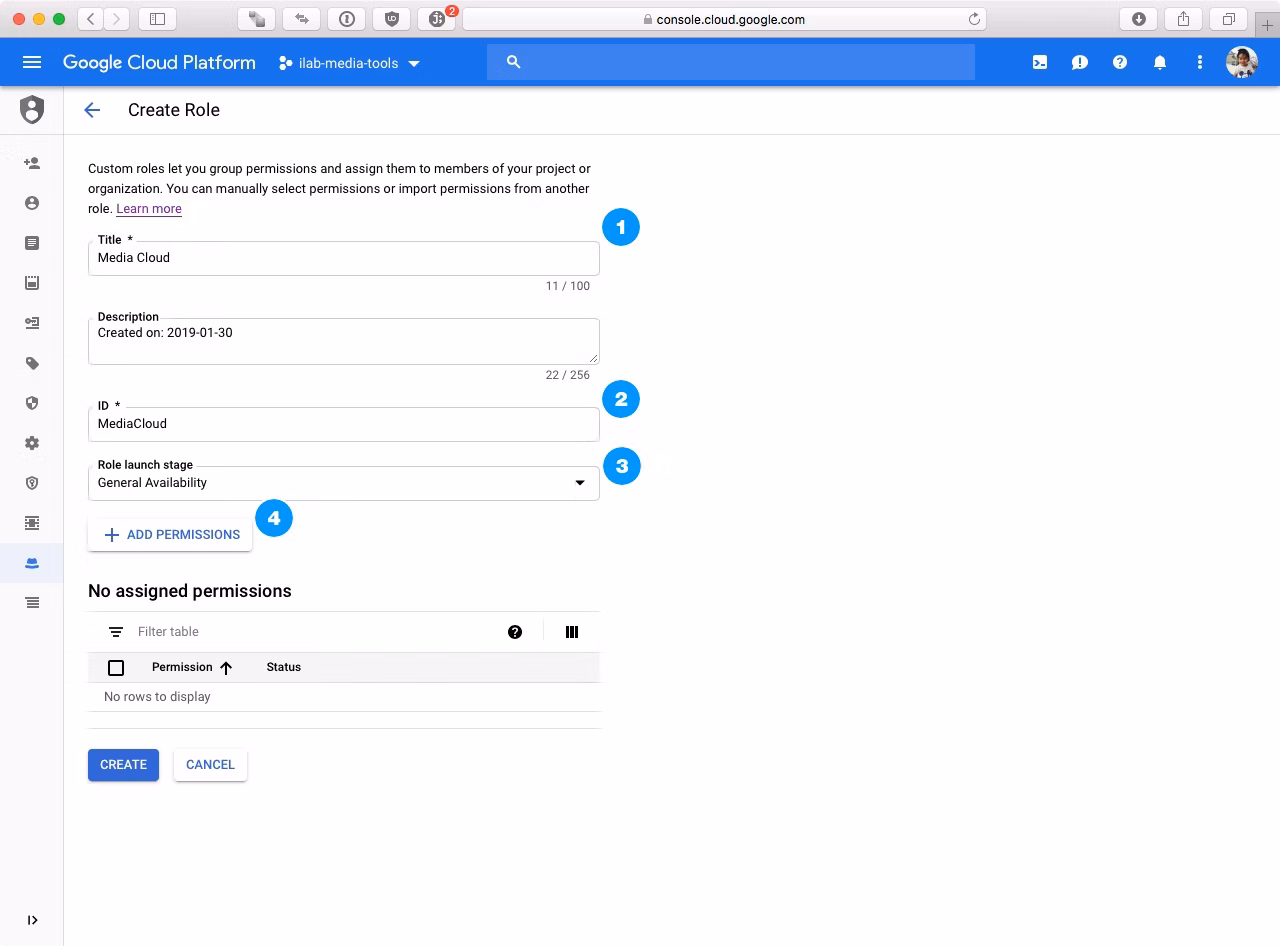Open a new Safari tab
This screenshot has width=1280, height=946.
coord(1267,25)
